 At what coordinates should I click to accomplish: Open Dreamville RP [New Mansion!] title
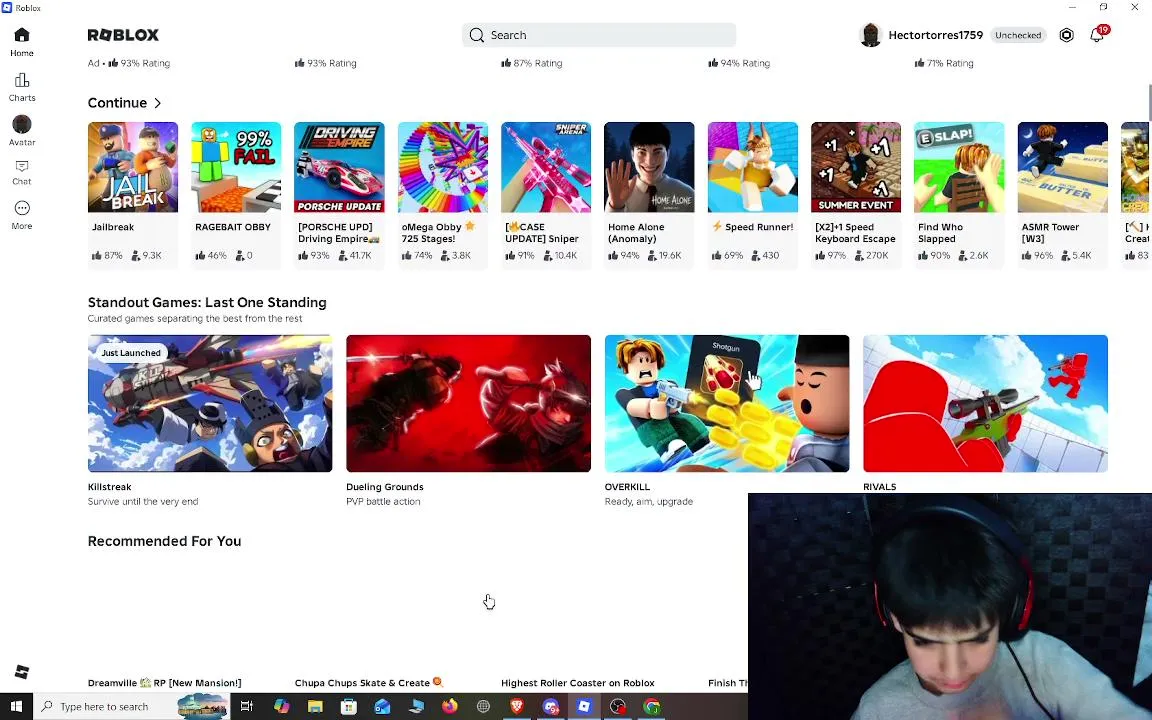[x=164, y=683]
